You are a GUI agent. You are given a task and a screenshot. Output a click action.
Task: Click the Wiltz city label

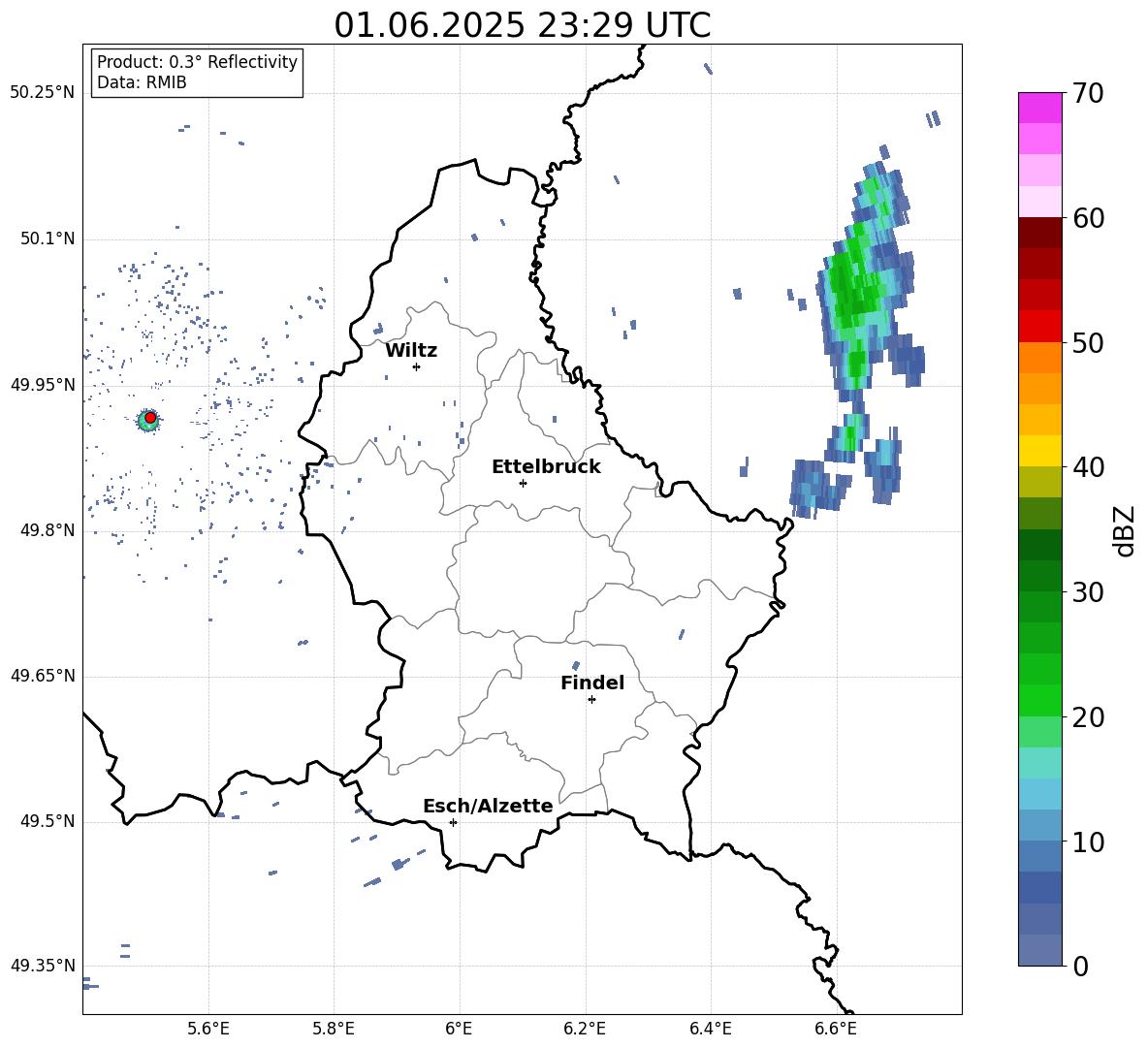click(411, 351)
